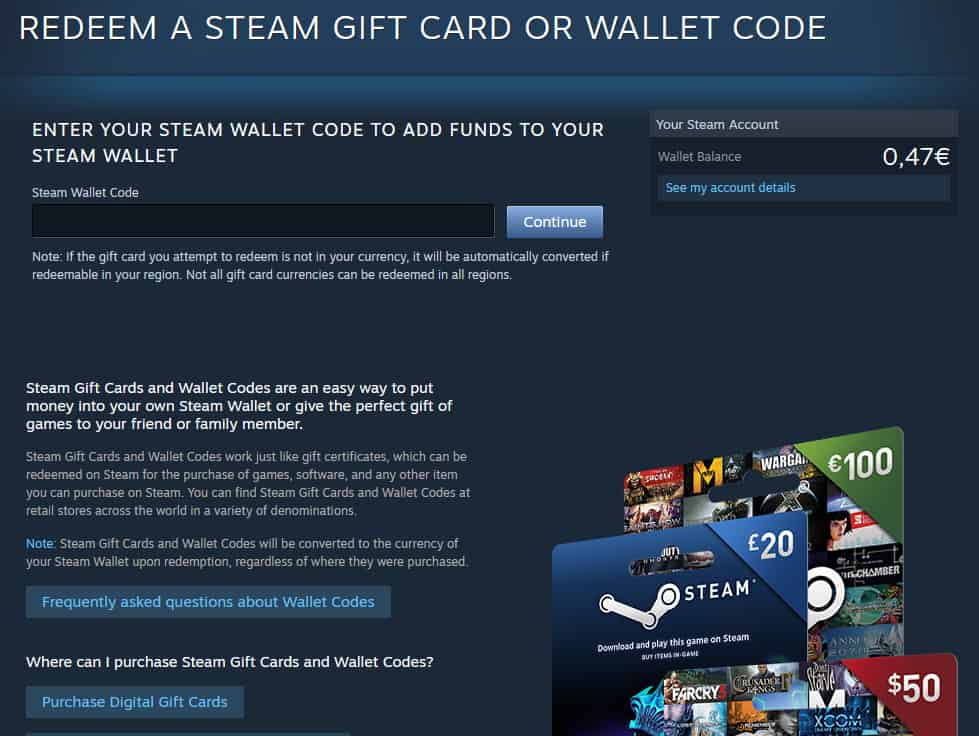Click the Wallet Balance label

coord(699,157)
